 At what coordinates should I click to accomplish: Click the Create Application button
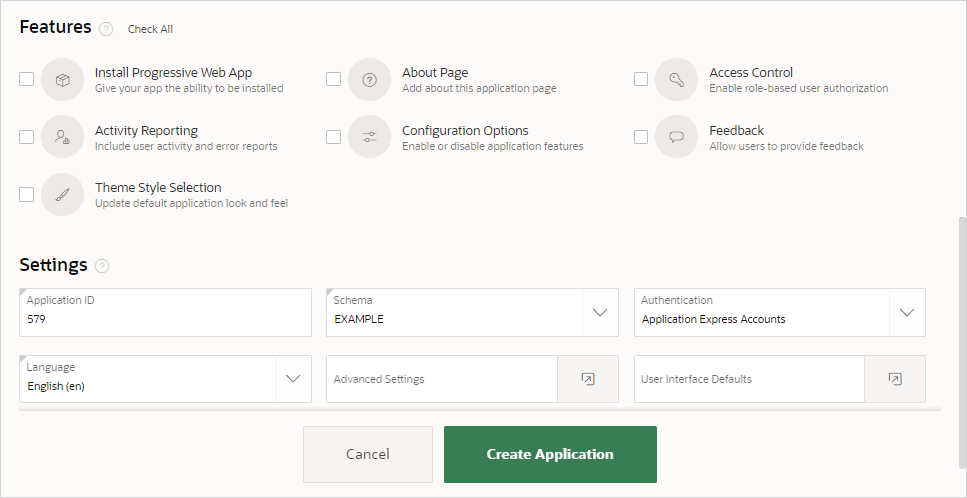pyautogui.click(x=550, y=454)
